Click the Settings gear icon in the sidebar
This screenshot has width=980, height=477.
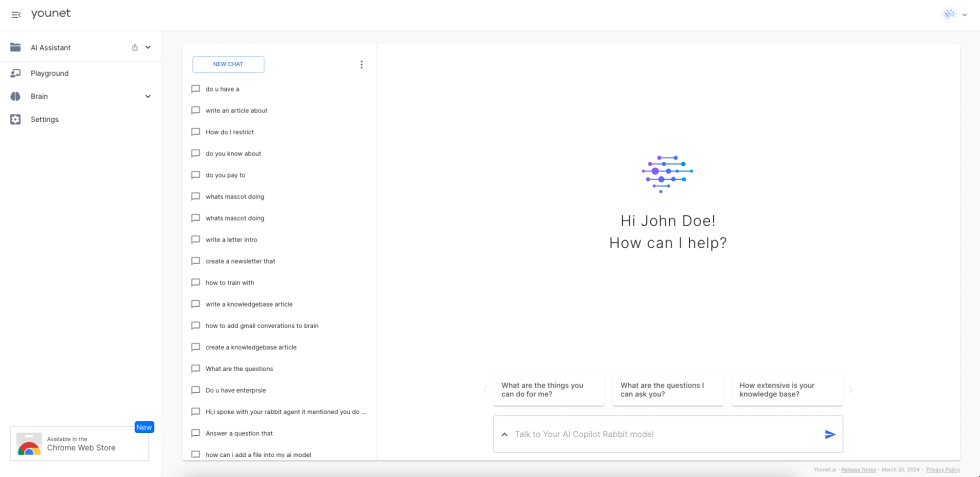pyautogui.click(x=15, y=119)
